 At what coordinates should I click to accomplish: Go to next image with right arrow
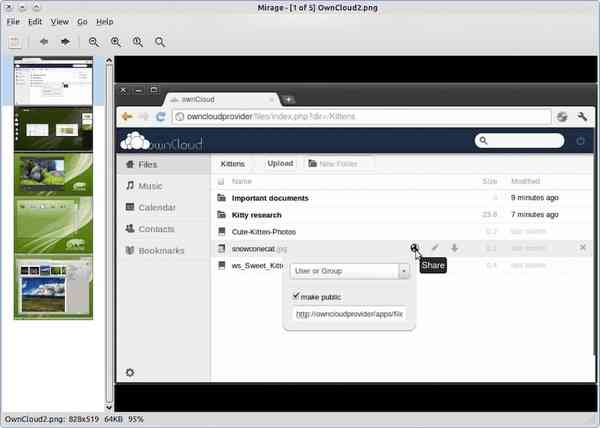65,42
